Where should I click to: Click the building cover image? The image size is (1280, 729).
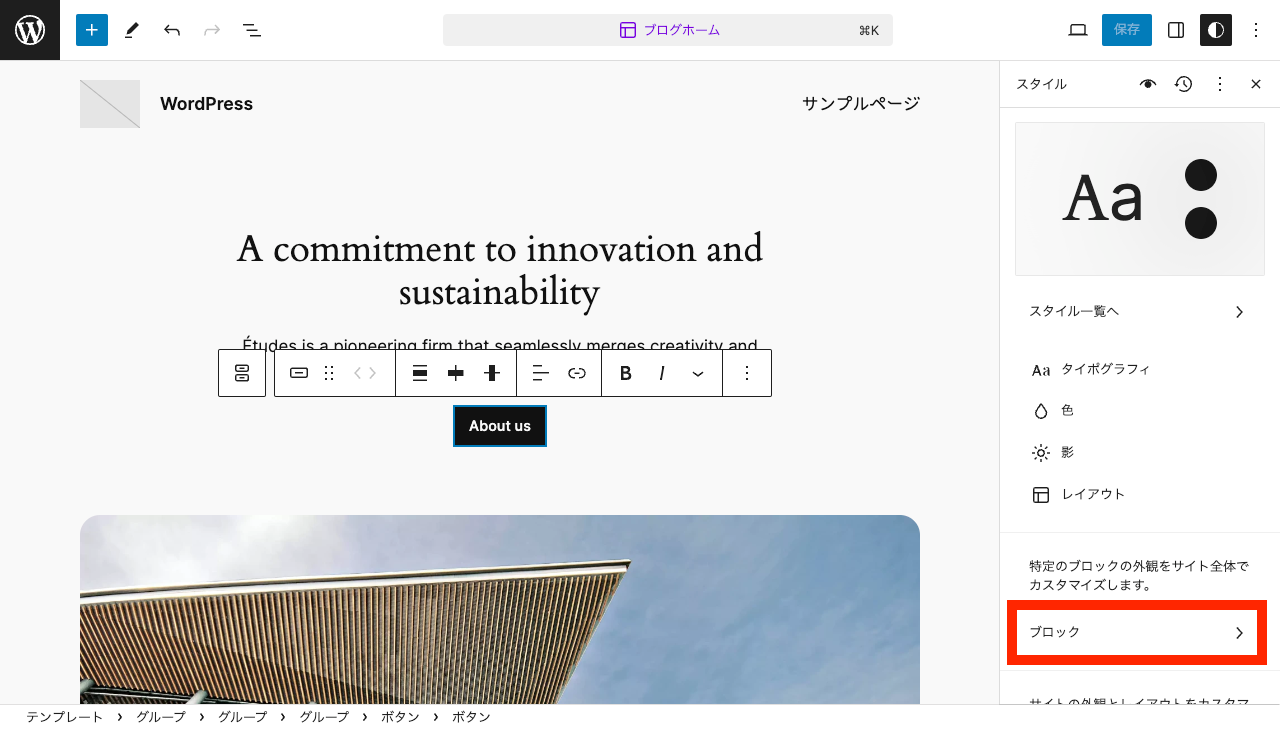tap(500, 610)
